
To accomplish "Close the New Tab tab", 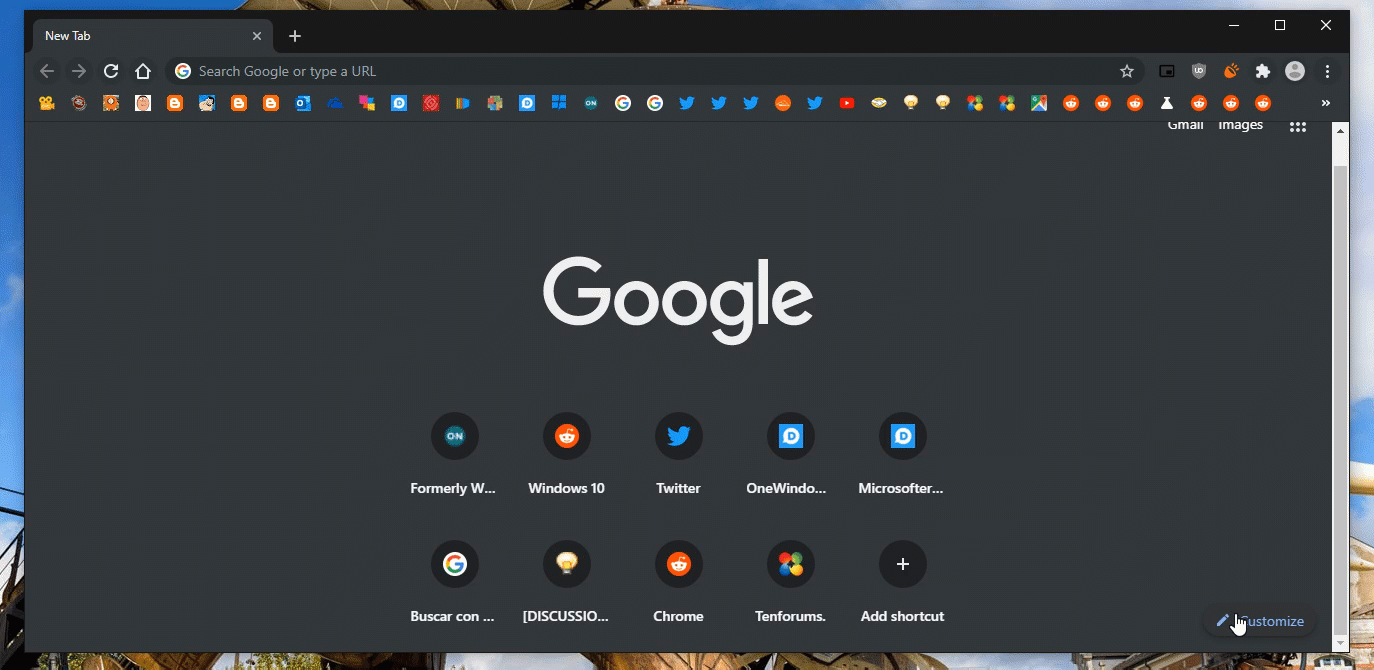I will point(257,36).
